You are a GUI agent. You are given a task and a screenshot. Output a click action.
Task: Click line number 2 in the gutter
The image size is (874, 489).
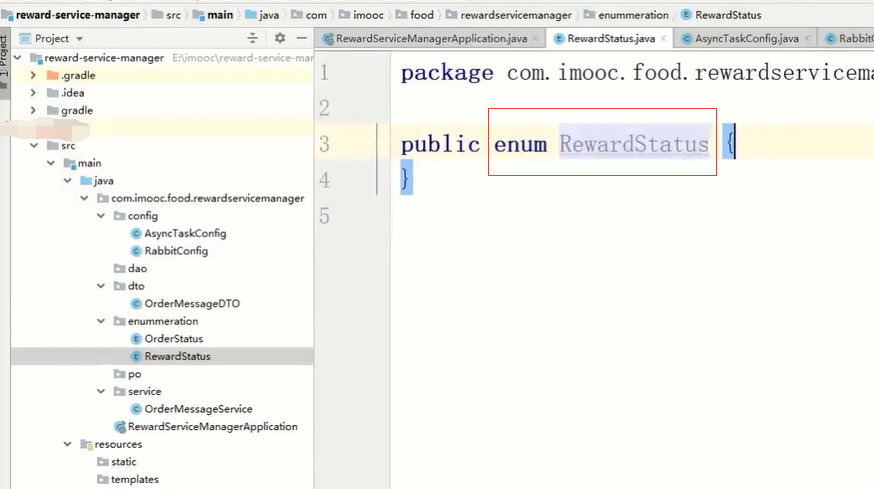(x=324, y=108)
